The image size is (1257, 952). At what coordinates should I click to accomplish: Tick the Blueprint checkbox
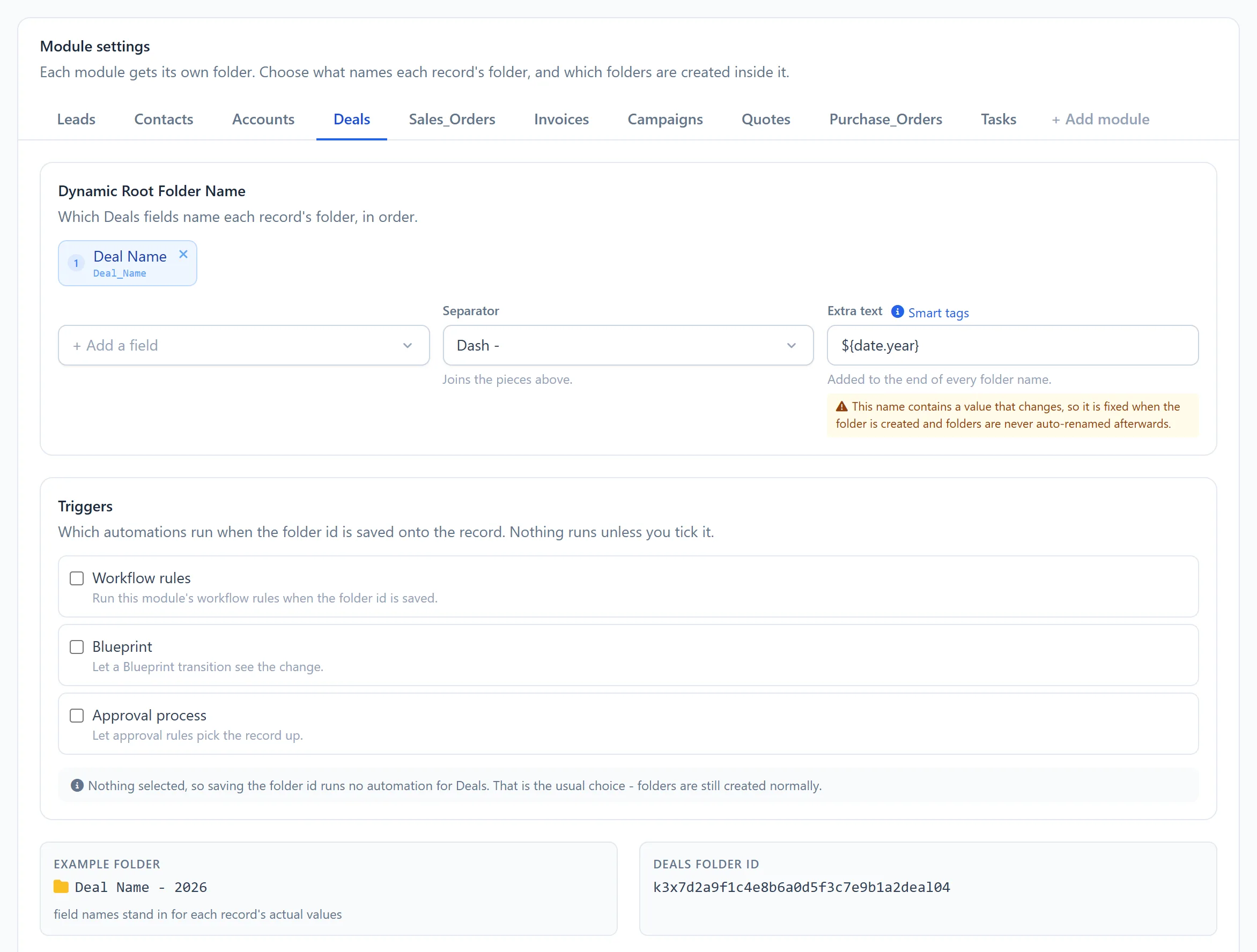tap(77, 647)
